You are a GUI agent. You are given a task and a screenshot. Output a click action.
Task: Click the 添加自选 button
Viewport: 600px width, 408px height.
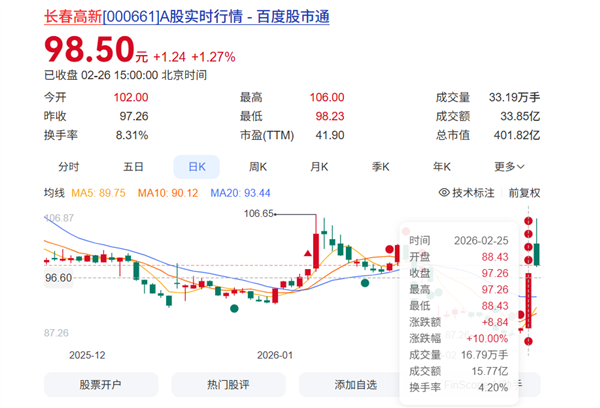click(x=355, y=385)
